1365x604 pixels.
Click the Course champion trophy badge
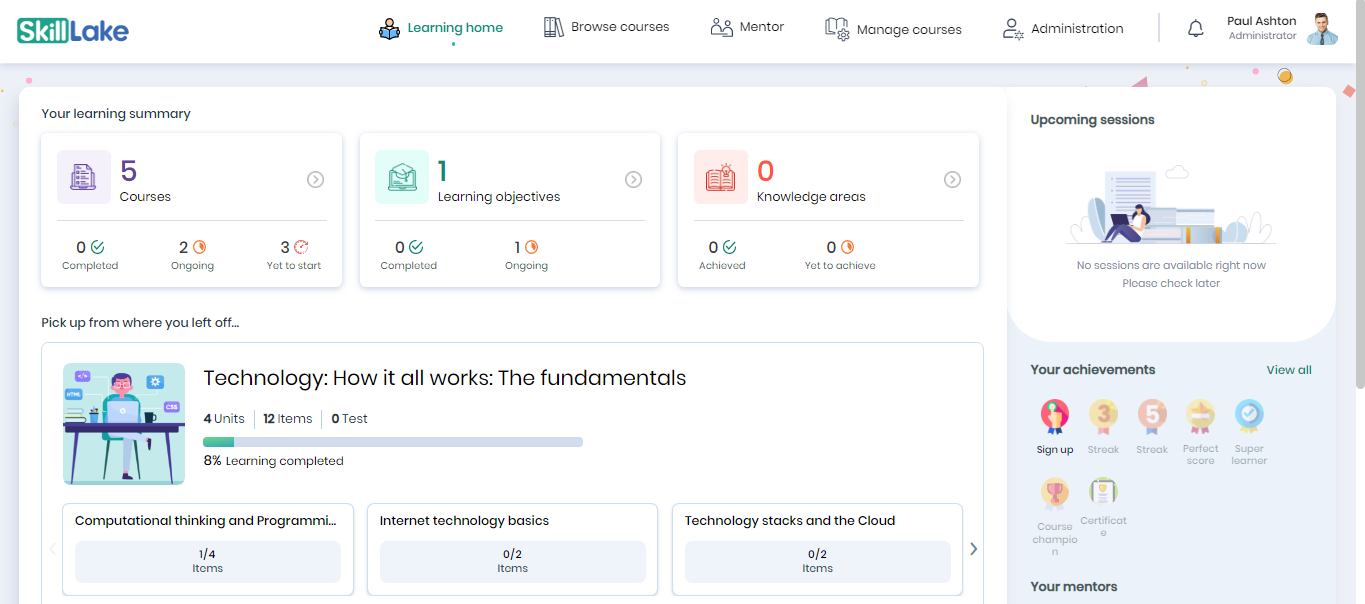(1054, 492)
